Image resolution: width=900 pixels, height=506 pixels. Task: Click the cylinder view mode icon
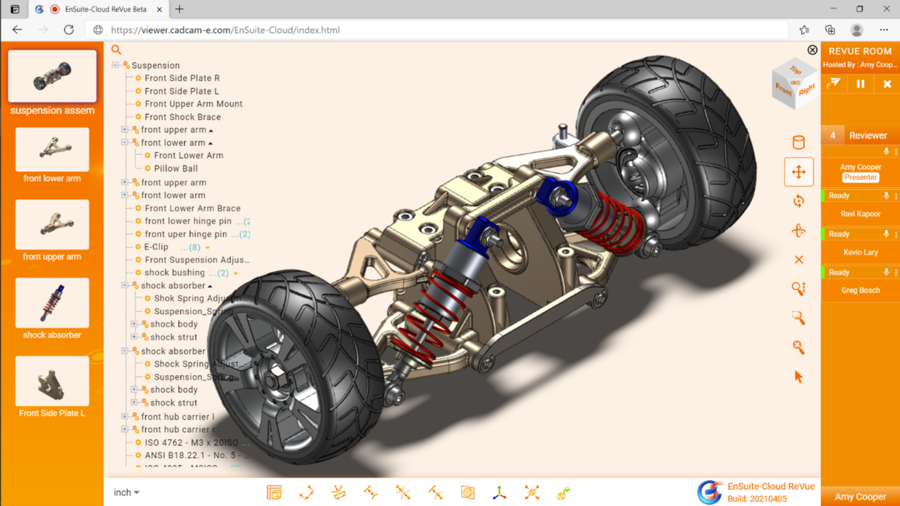798,143
